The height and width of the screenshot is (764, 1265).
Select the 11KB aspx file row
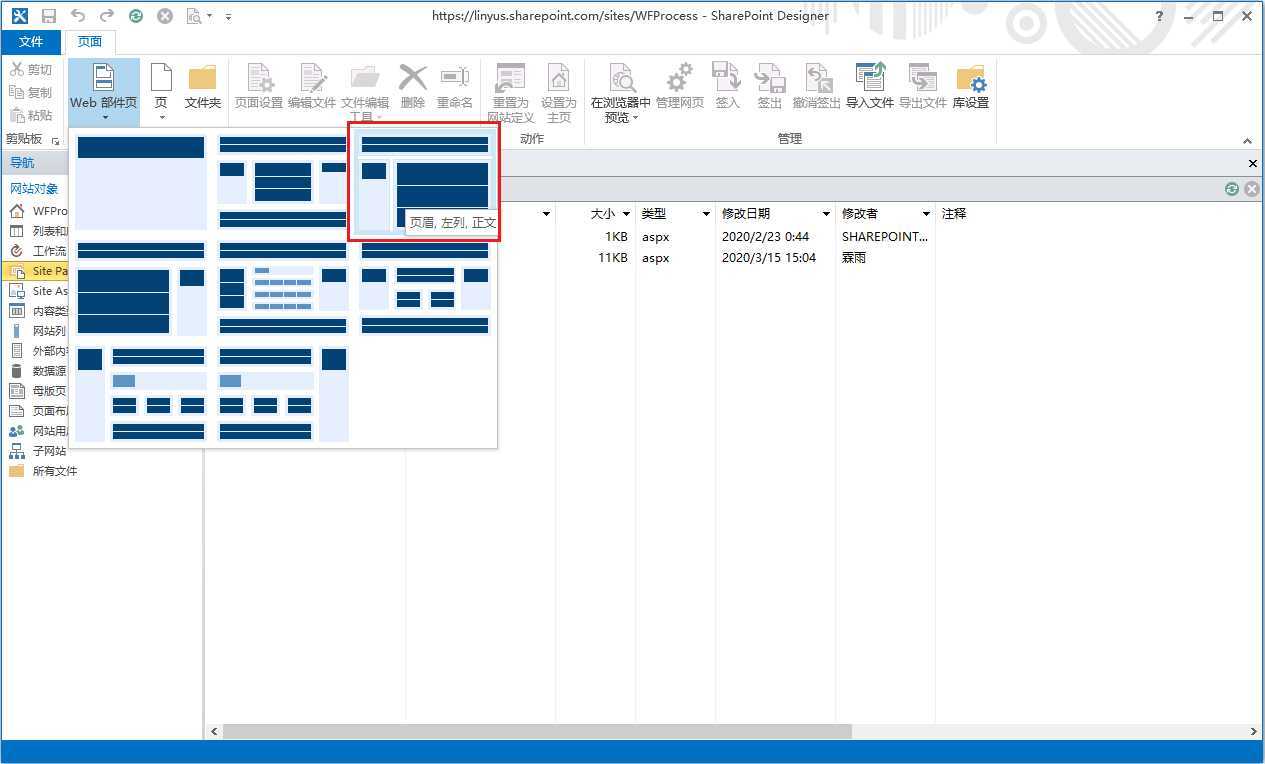(x=732, y=258)
